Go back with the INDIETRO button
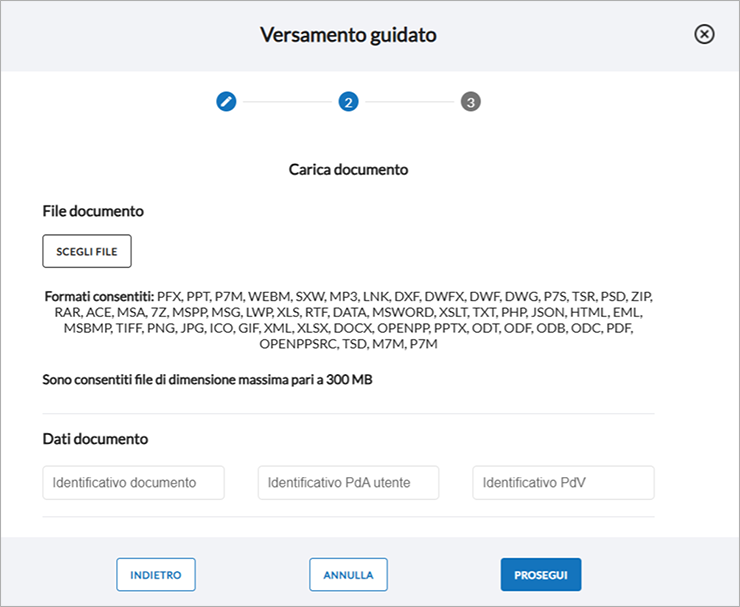This screenshot has height=607, width=740. (155, 575)
